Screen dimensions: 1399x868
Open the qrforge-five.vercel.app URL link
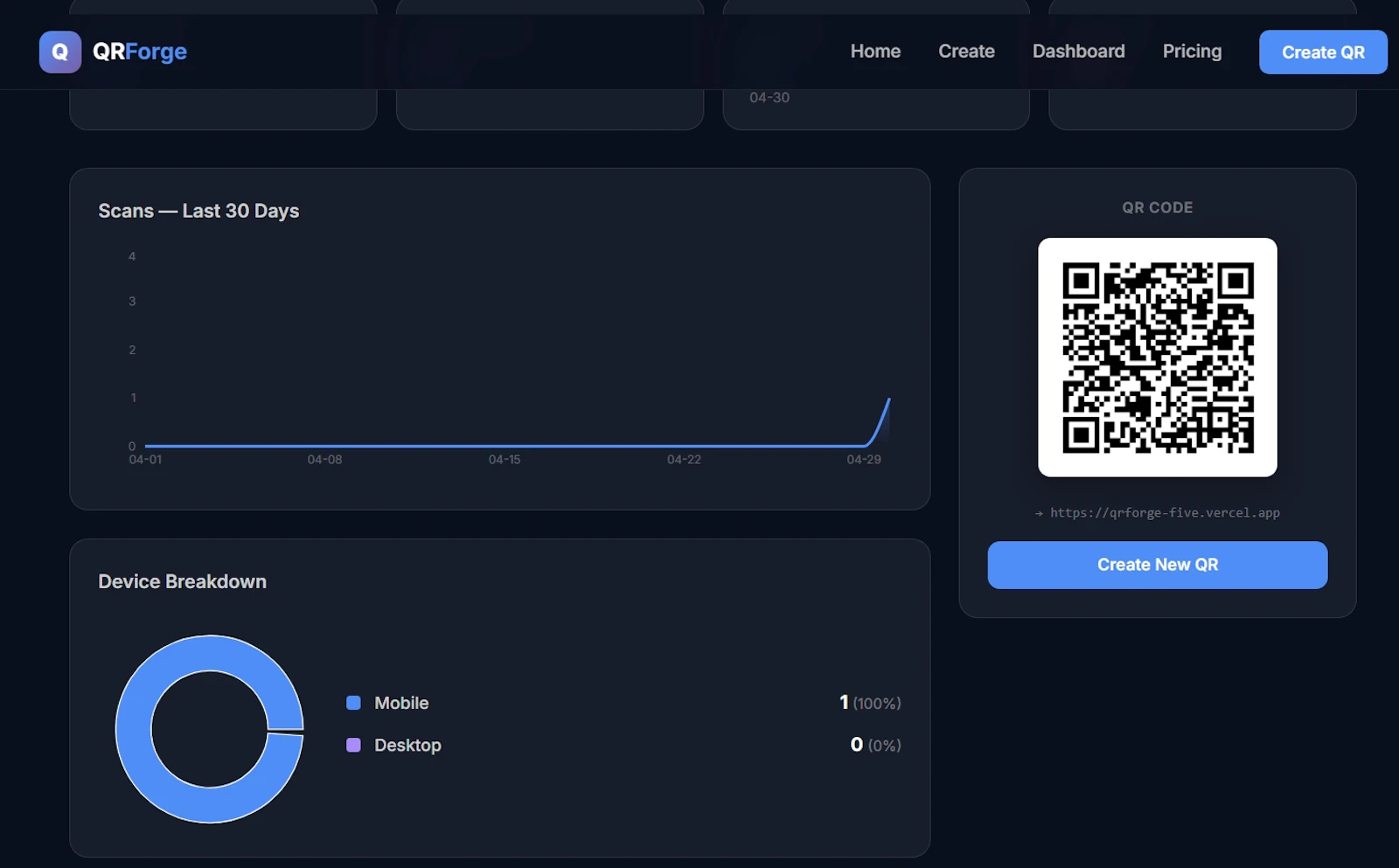1165,513
